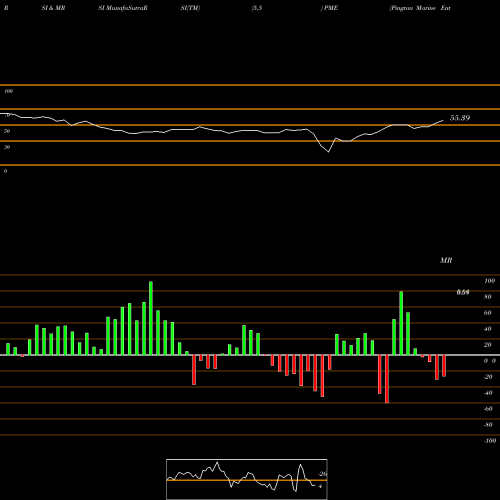Click the "SI(TM)" header label
The height and width of the screenshot is (500, 500).
point(190,8)
